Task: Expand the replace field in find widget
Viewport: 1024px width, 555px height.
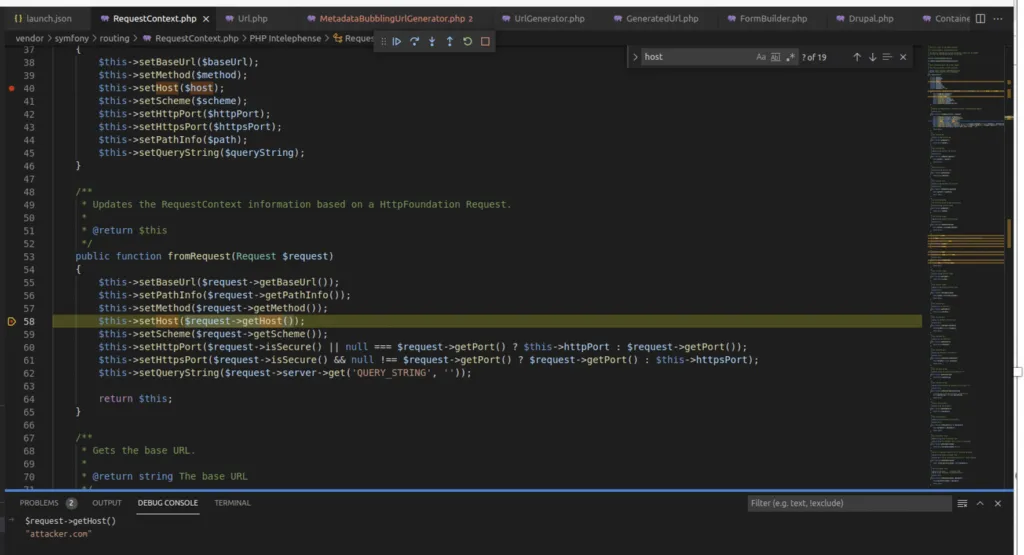Action: (x=635, y=57)
